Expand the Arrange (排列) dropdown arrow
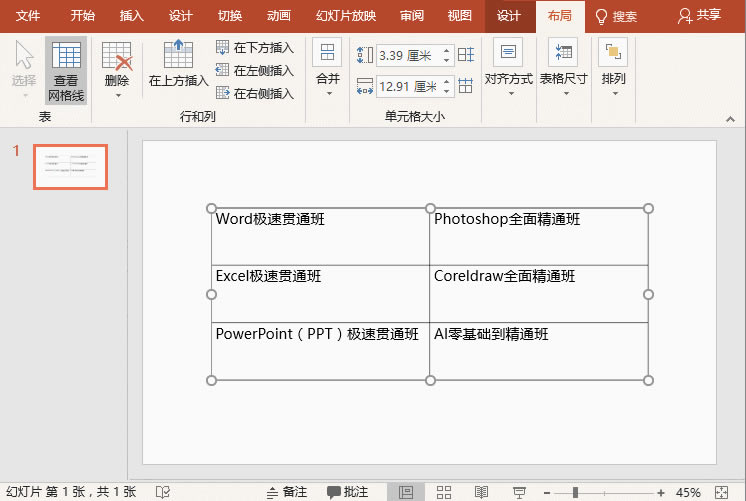Screen dimensions: 746x501 (x=615, y=94)
